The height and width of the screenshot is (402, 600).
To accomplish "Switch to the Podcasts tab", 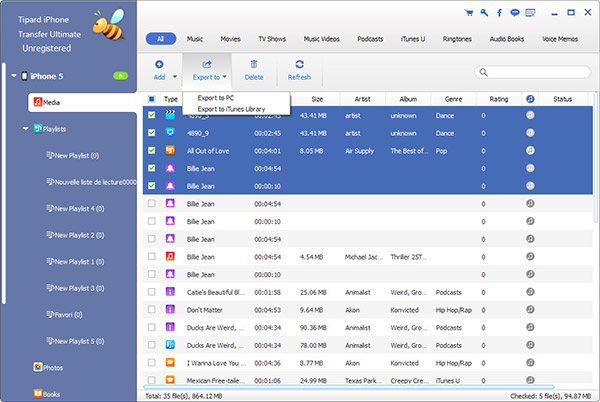I will point(370,39).
